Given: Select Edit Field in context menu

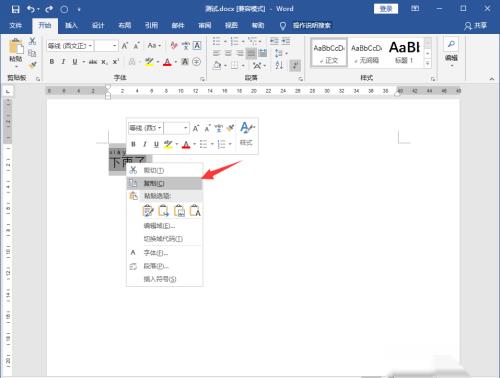Looking at the screenshot, I should 165,226.
